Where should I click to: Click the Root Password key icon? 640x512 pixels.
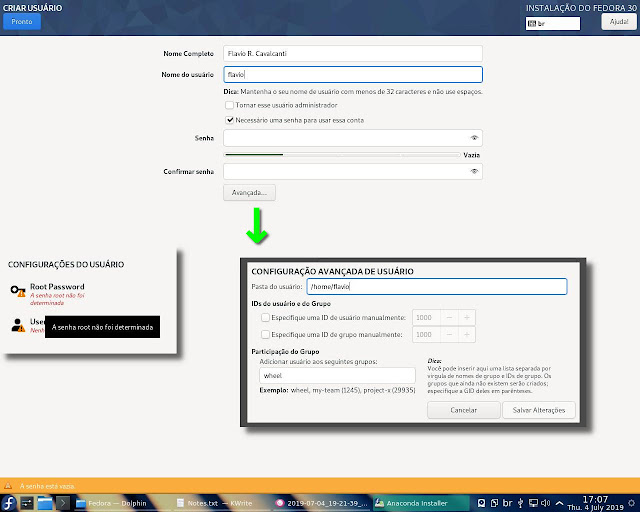click(x=18, y=291)
